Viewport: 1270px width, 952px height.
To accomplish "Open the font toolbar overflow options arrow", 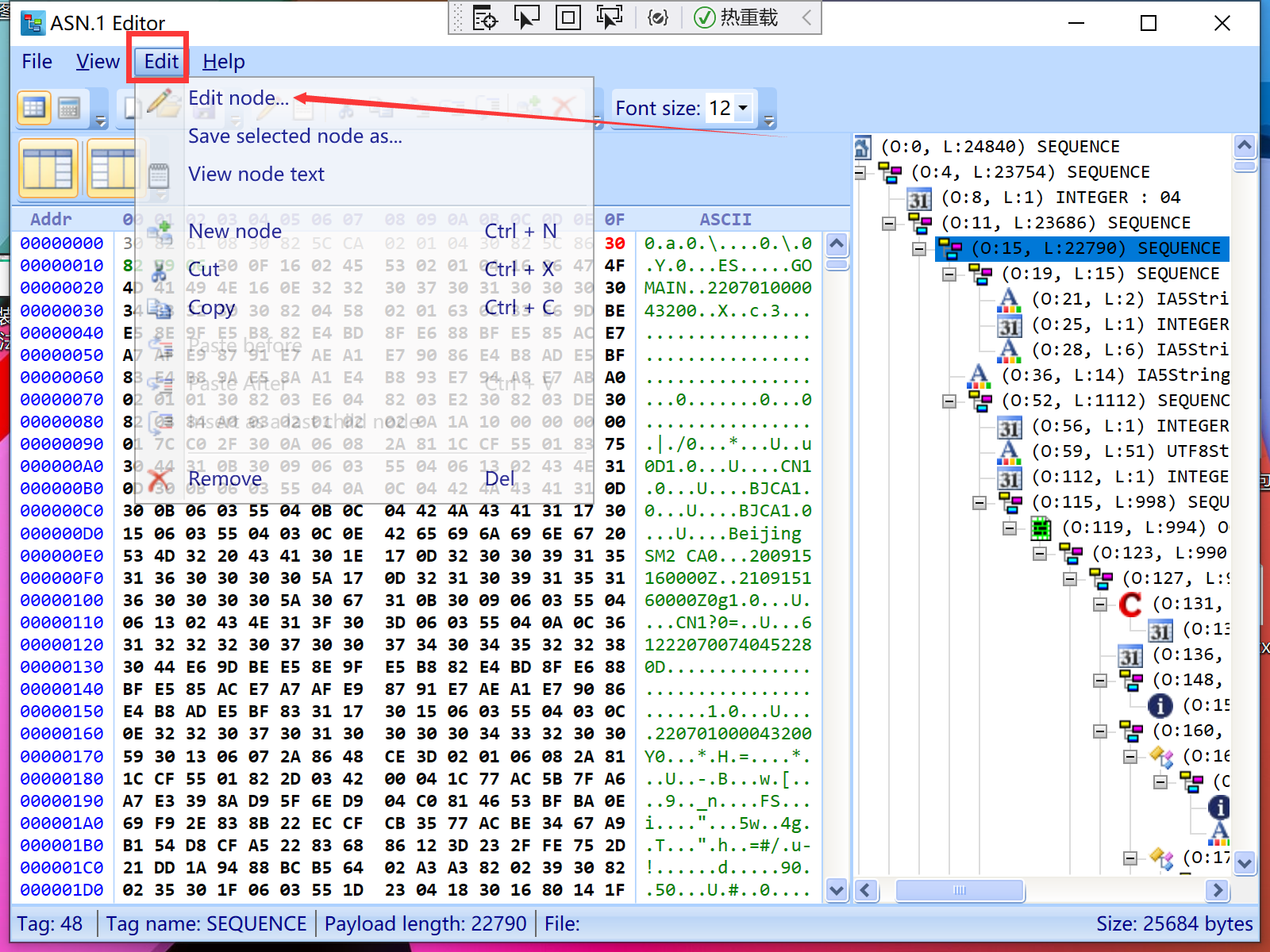I will click(768, 121).
